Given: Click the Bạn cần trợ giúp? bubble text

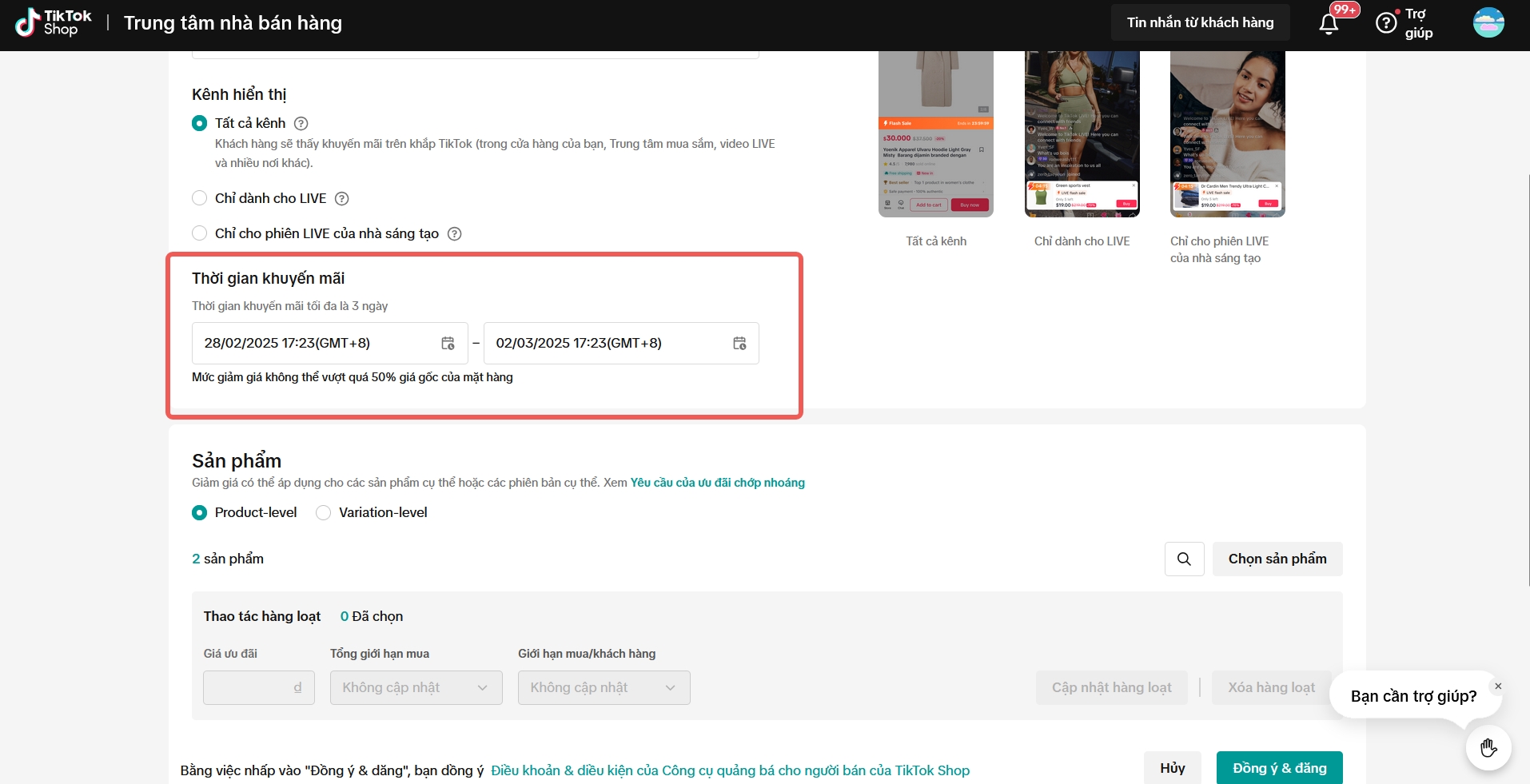Looking at the screenshot, I should pyautogui.click(x=1414, y=696).
